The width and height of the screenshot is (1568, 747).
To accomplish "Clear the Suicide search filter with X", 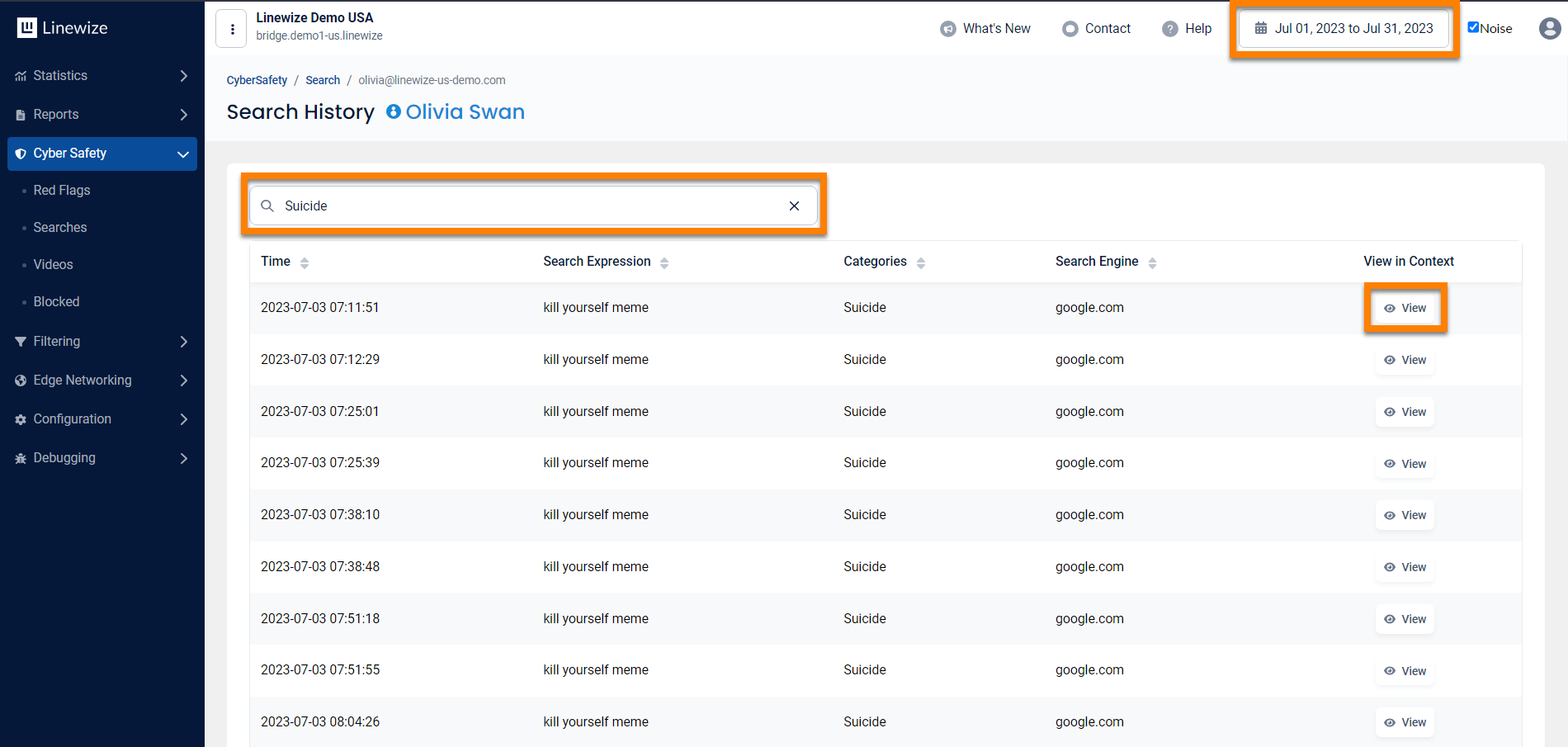I will coord(794,206).
